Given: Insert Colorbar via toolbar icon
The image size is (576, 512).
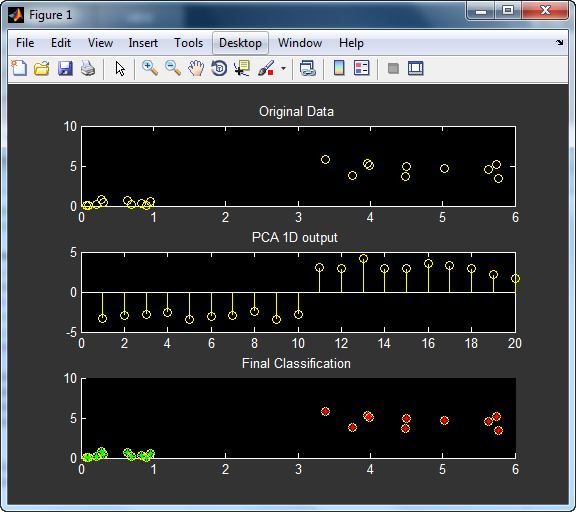Looking at the screenshot, I should (339, 68).
